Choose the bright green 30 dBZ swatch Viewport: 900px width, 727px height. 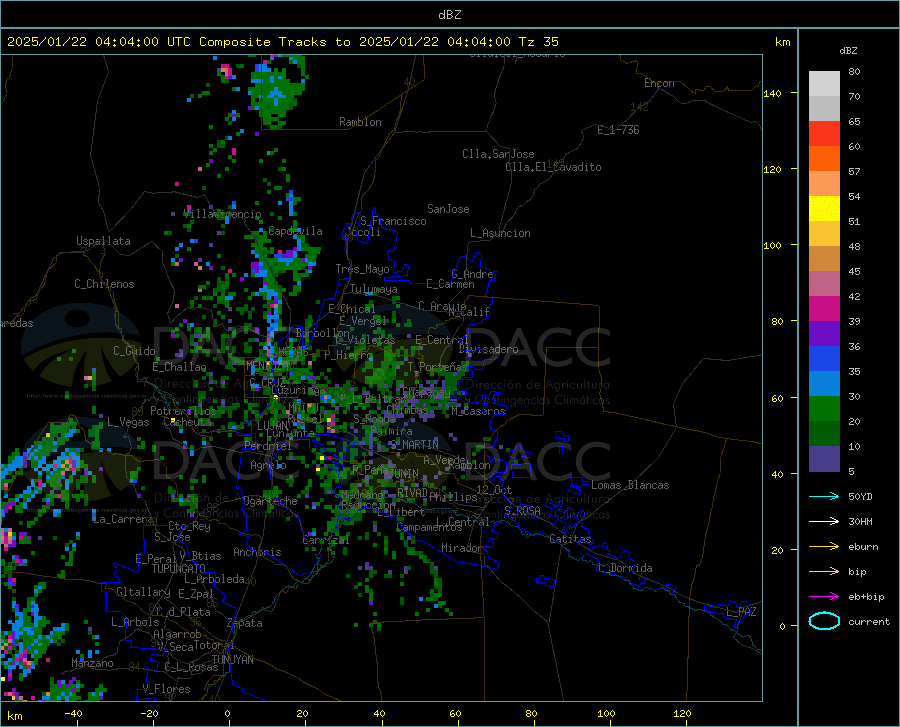click(x=824, y=409)
